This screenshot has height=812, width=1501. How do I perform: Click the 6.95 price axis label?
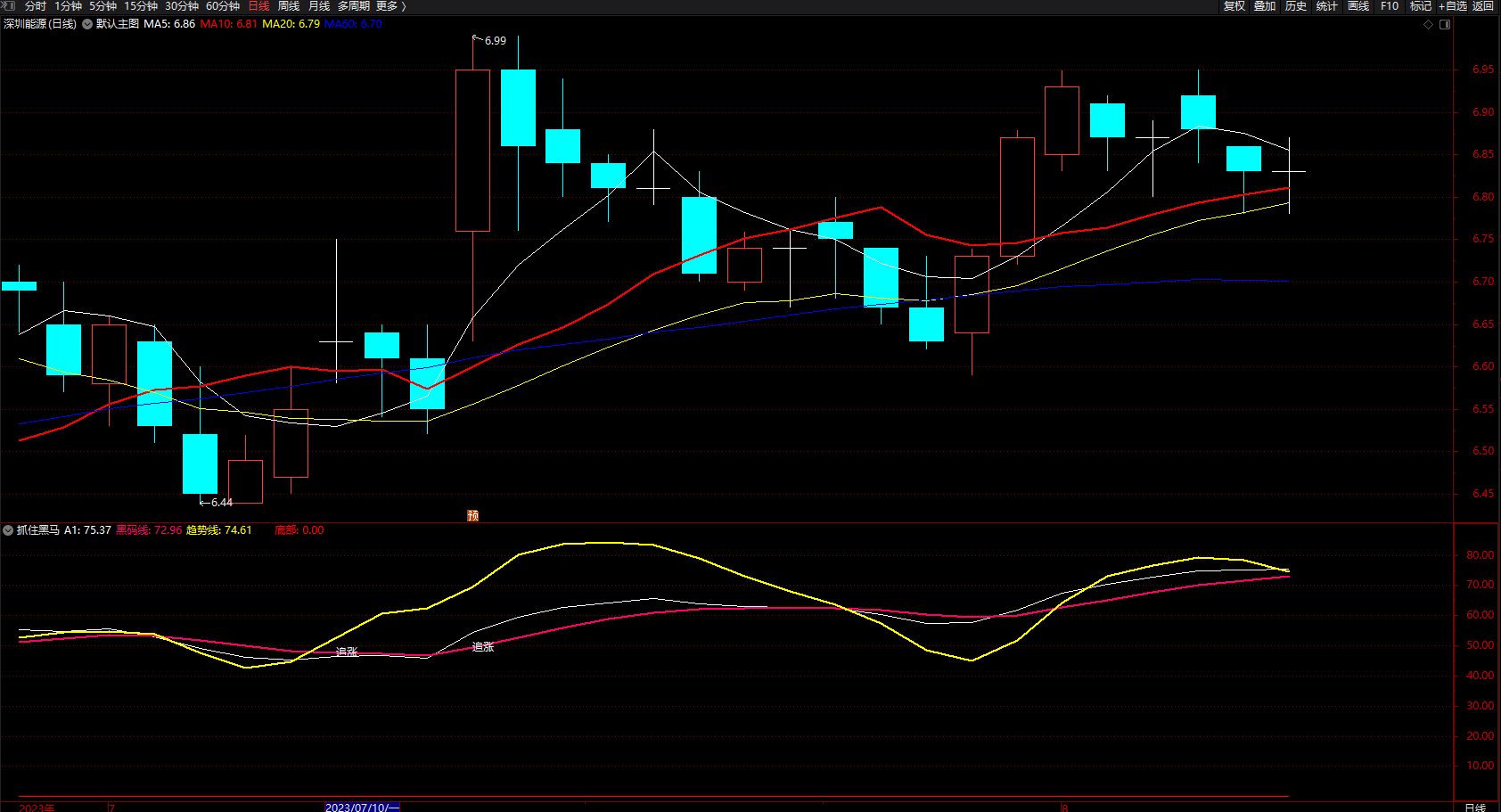click(x=1483, y=70)
